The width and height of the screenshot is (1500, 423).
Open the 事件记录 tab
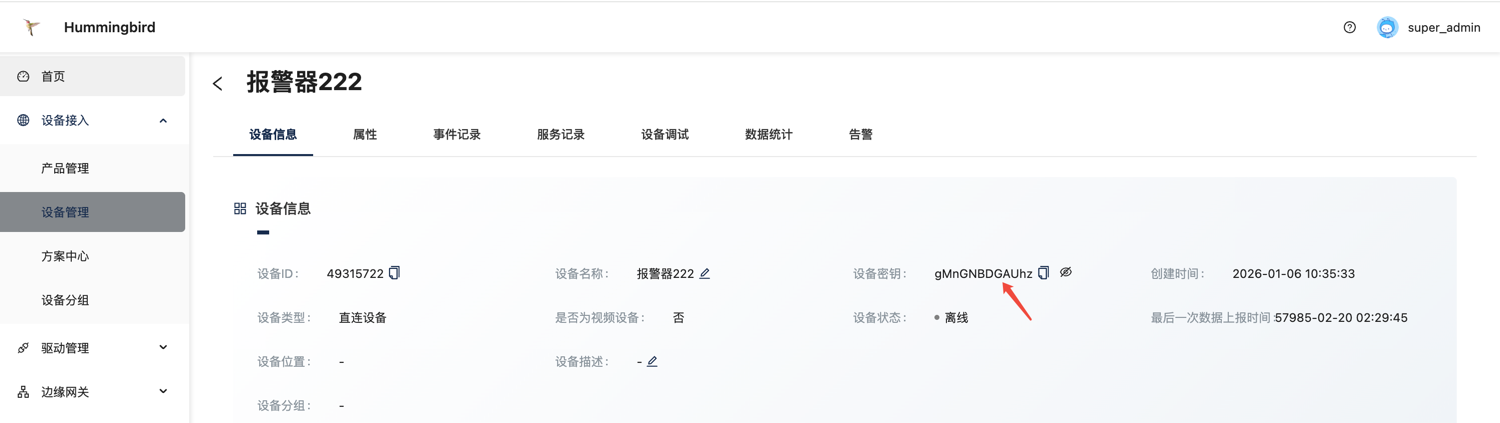tap(457, 134)
